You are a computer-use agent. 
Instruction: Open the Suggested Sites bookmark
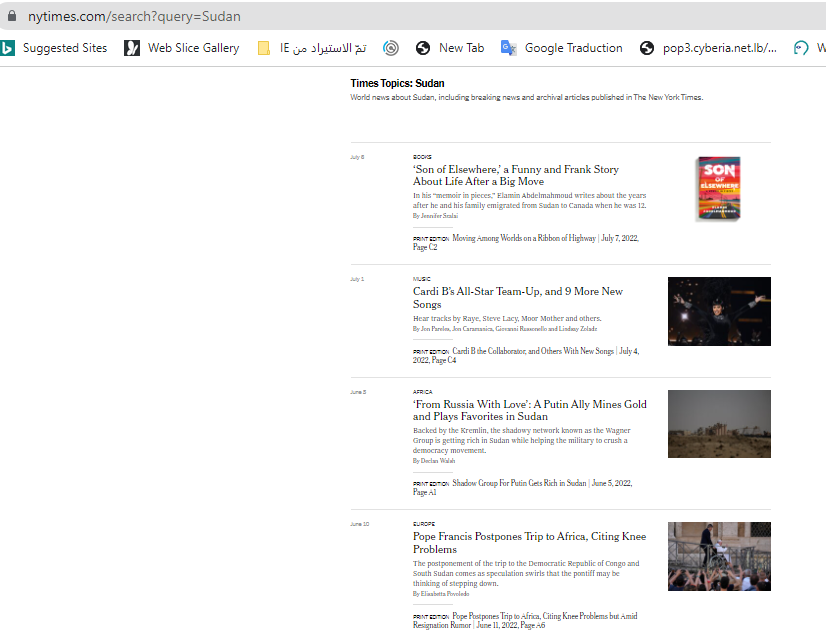[x=55, y=48]
